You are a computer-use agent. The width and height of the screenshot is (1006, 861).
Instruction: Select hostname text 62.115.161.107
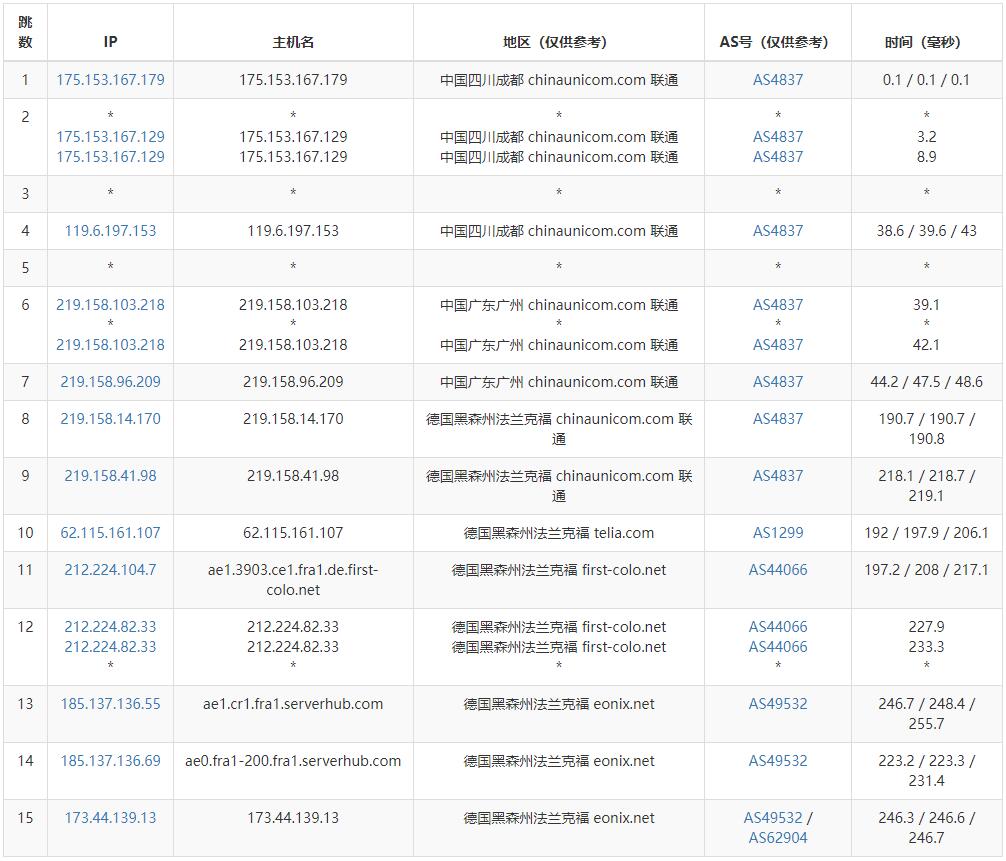(293, 533)
